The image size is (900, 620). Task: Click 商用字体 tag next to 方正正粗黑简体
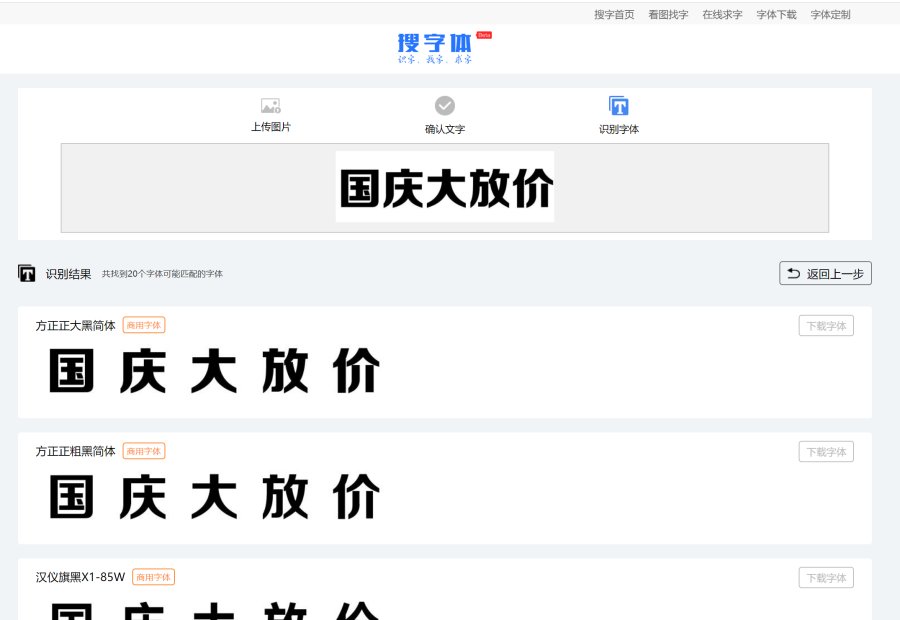(x=144, y=451)
